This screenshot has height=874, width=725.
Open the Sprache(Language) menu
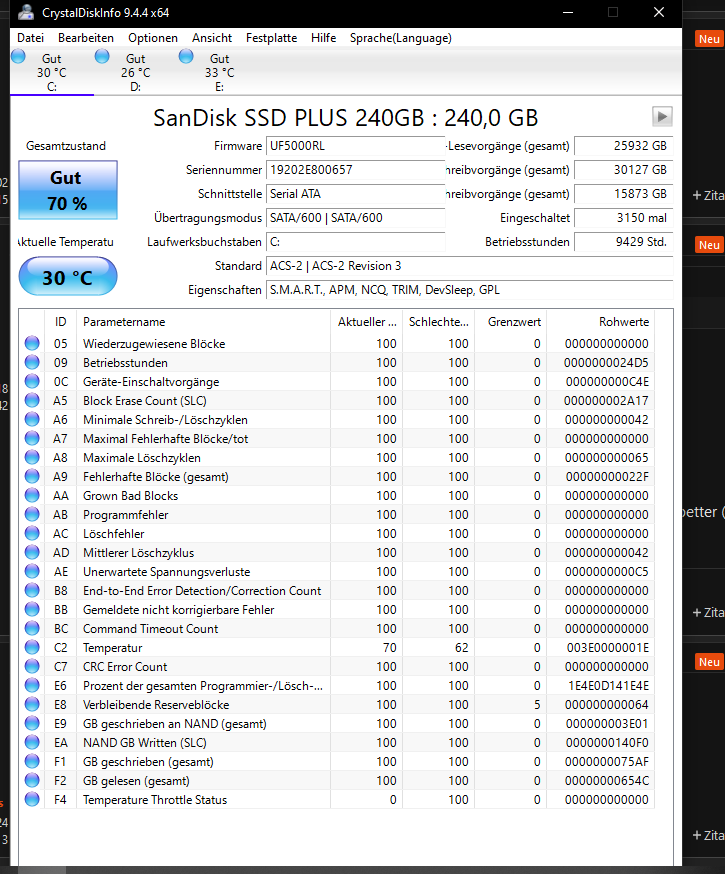(401, 38)
